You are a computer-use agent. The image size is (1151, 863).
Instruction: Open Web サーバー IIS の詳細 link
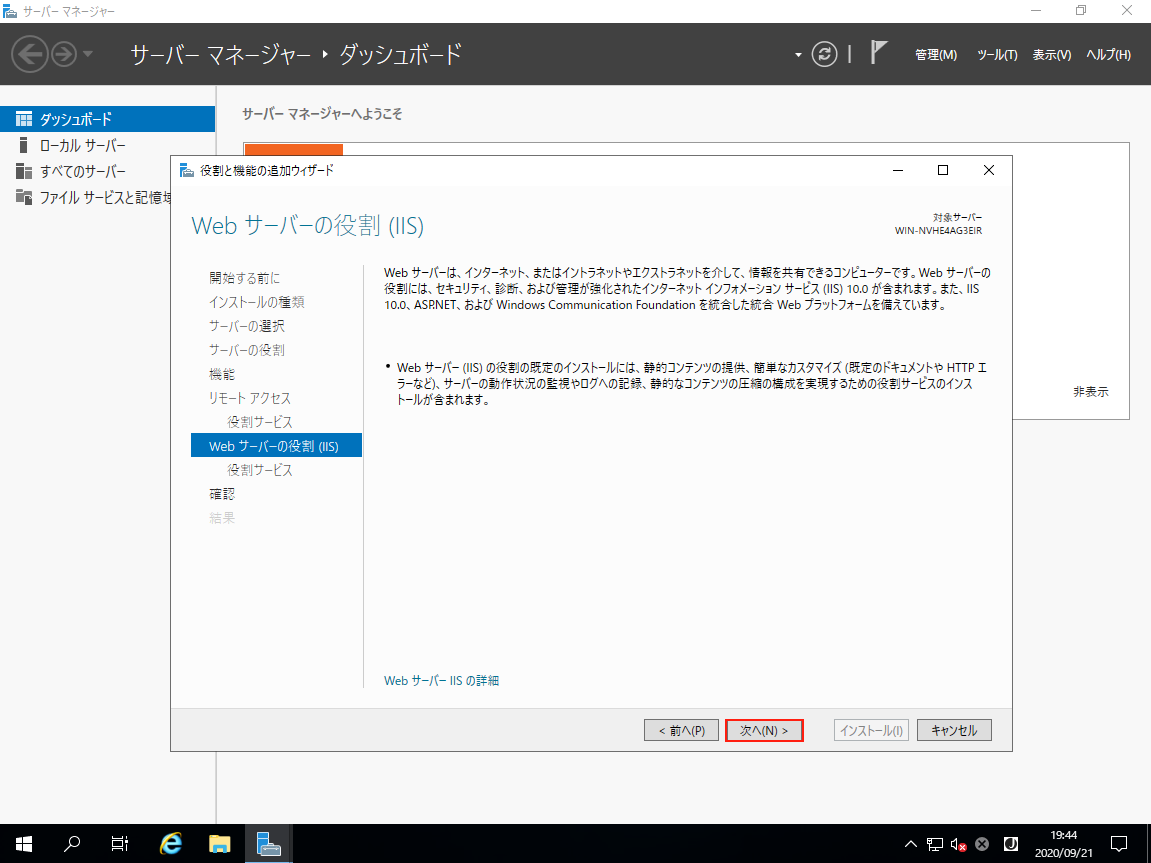(x=441, y=681)
